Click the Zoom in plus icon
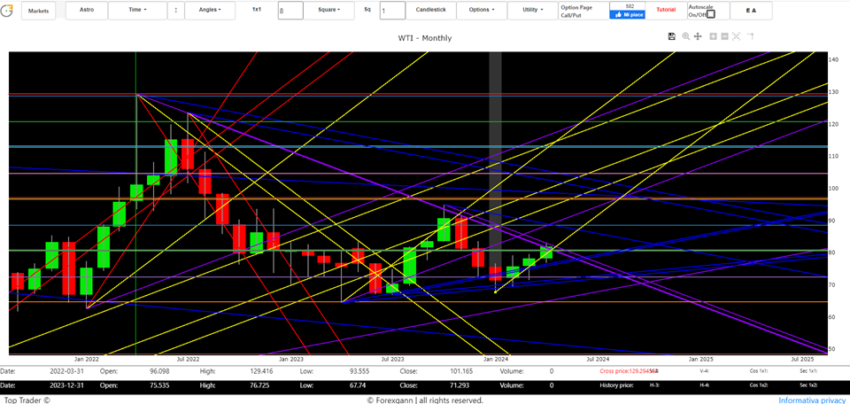This screenshot has width=850, height=404. coord(713,36)
